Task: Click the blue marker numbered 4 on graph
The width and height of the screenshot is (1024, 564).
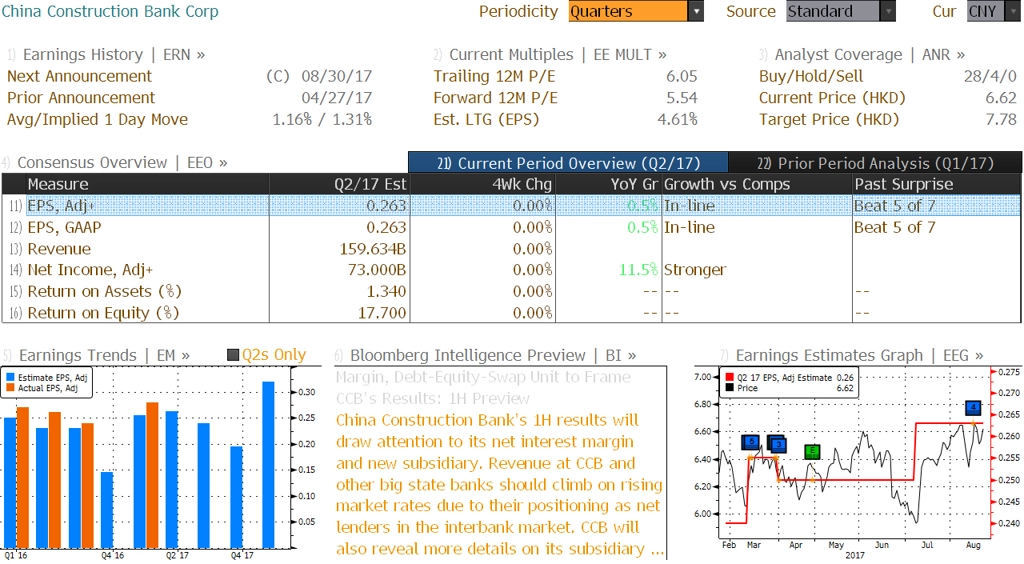Action: pos(973,408)
